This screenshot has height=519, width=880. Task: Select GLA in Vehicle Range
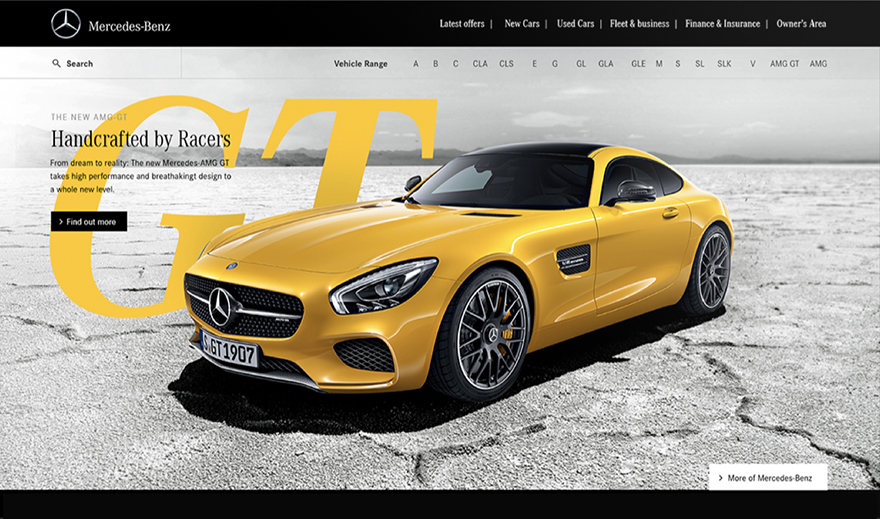[x=606, y=64]
